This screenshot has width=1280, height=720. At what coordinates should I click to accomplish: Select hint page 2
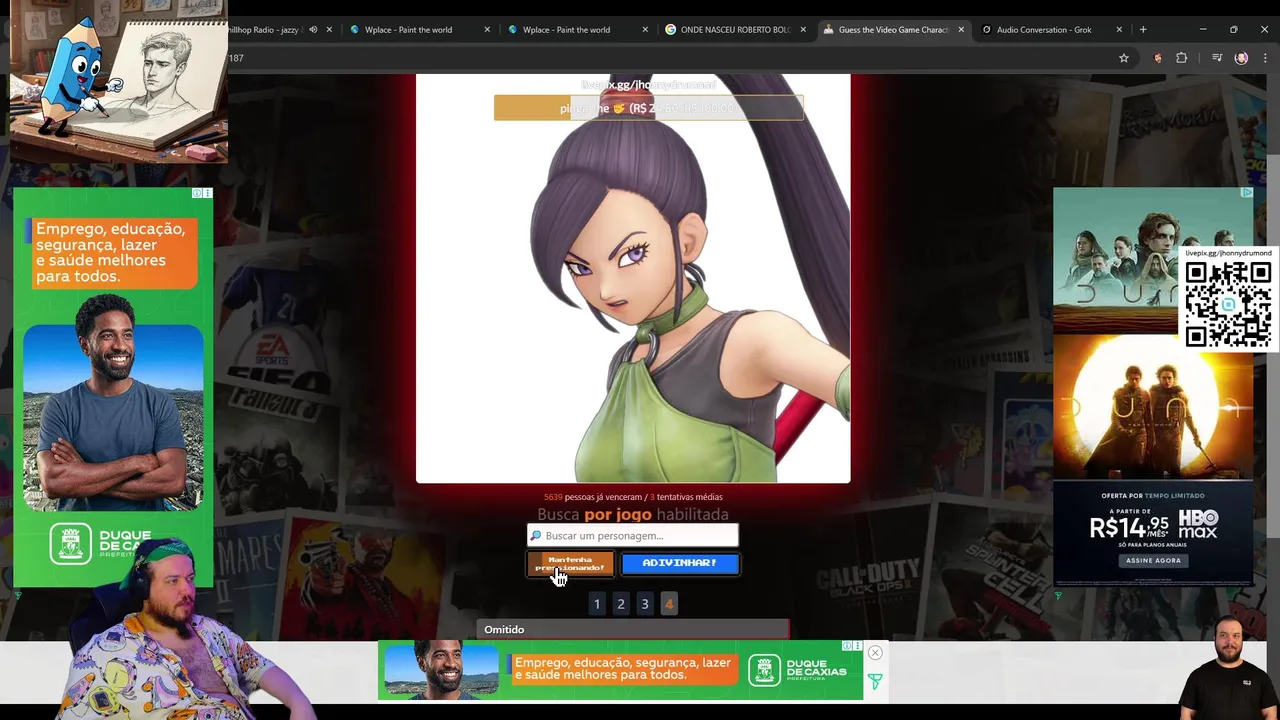(x=621, y=604)
